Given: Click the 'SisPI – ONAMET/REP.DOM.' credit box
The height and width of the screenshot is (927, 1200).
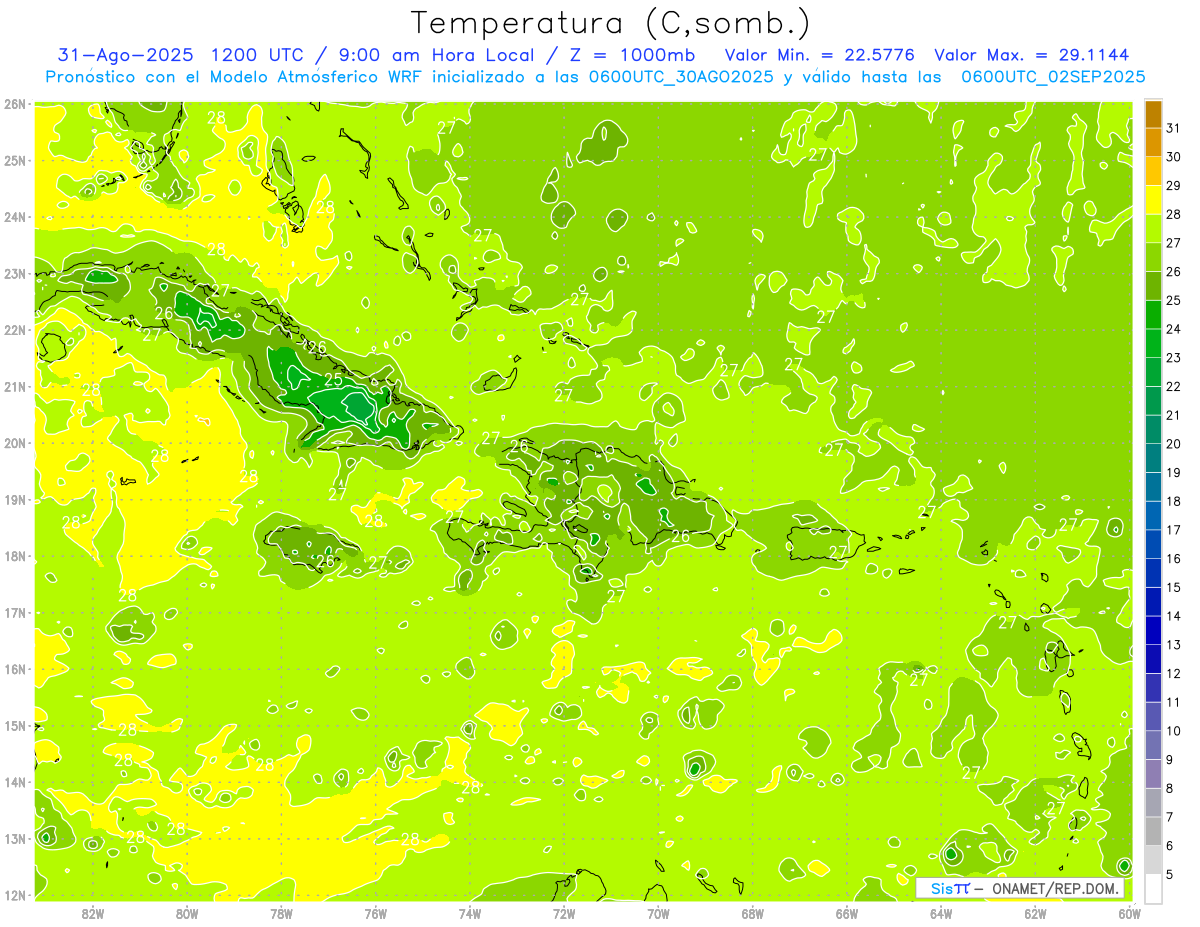Looking at the screenshot, I should pos(1020,889).
